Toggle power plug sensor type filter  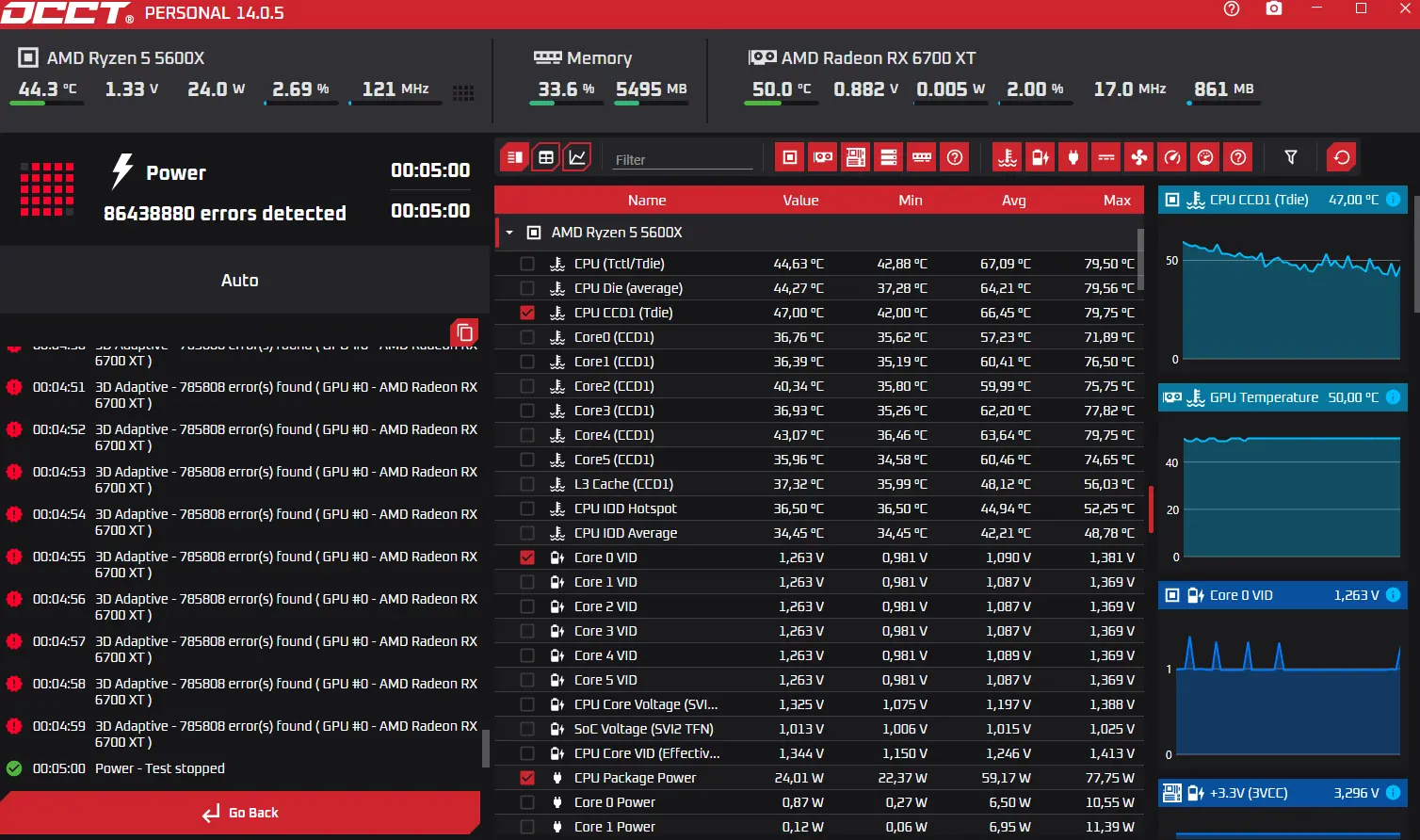pos(1073,157)
